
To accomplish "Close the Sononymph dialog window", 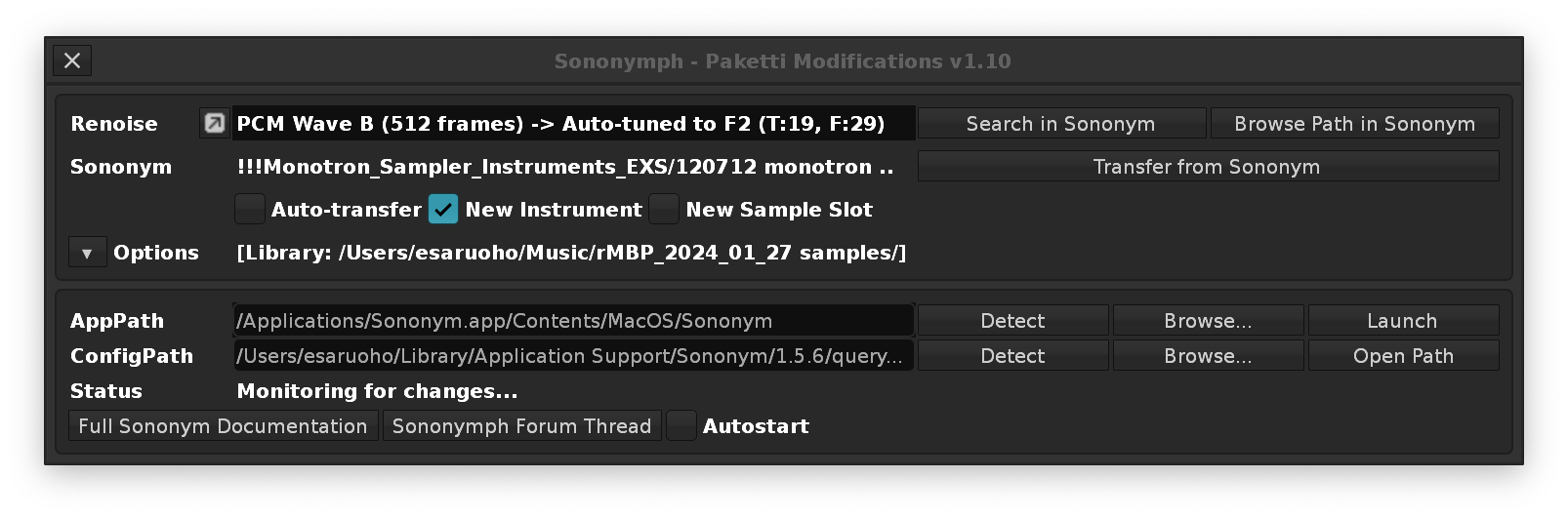I will click(x=72, y=60).
